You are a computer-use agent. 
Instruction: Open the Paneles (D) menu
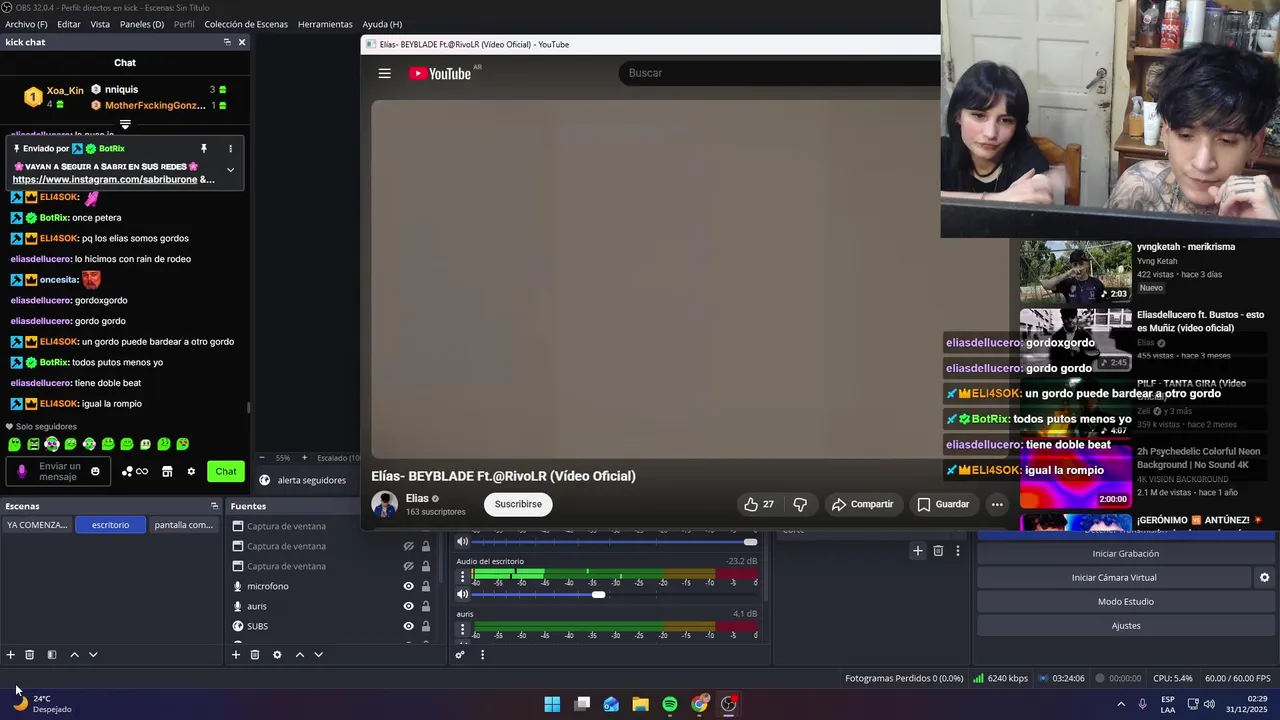tap(142, 24)
